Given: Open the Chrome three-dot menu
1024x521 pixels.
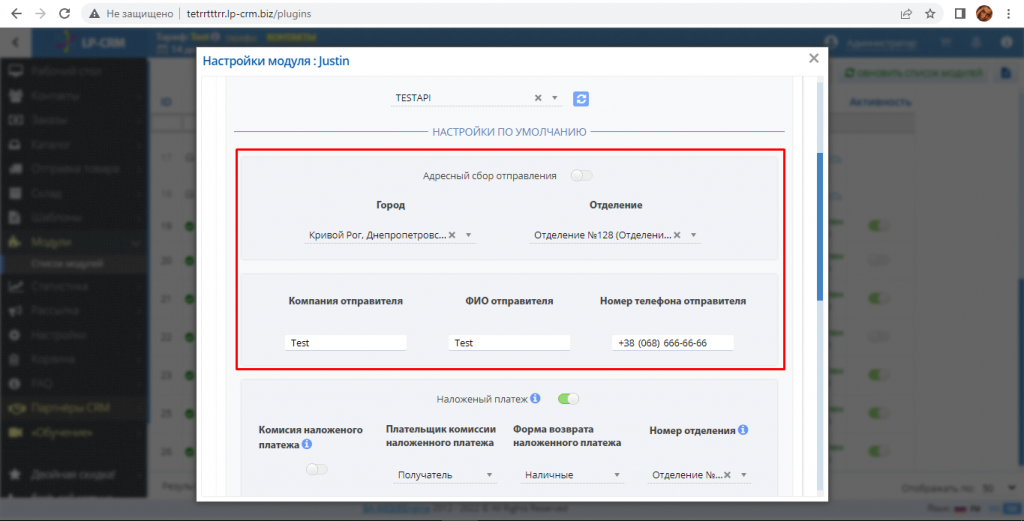Looking at the screenshot, I should [x=1008, y=14].
